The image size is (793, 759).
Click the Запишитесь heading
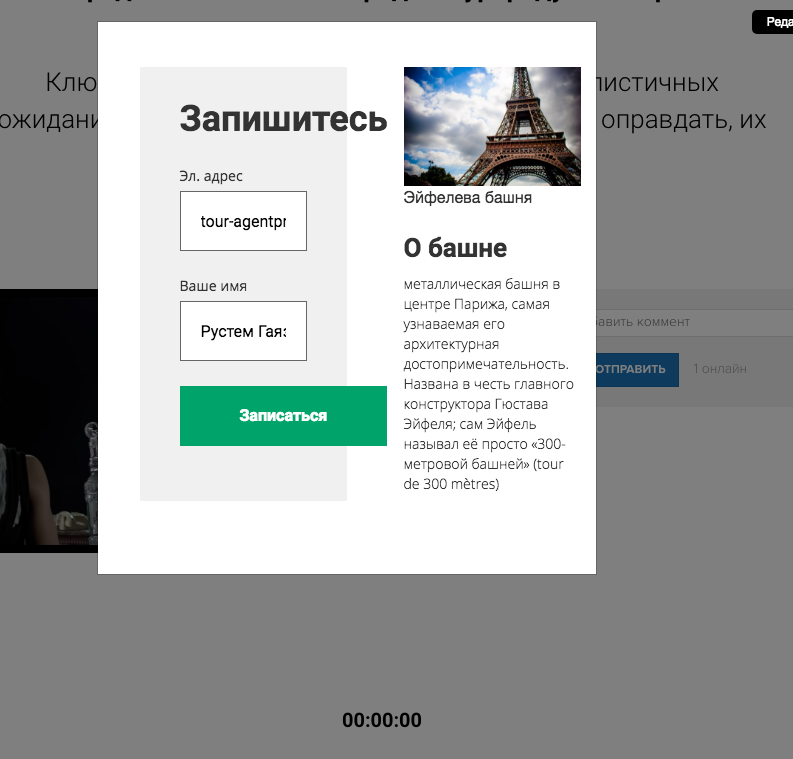tap(283, 119)
